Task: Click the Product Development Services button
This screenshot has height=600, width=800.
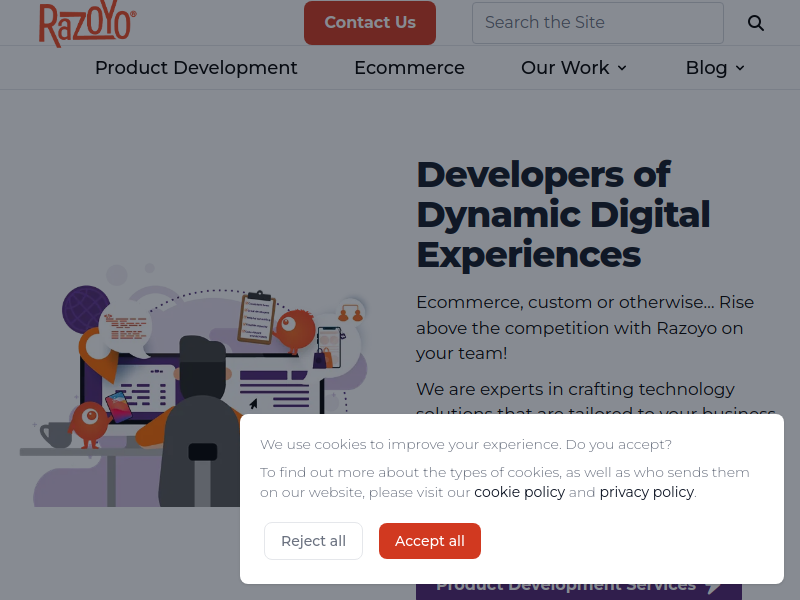Action: click(x=579, y=592)
